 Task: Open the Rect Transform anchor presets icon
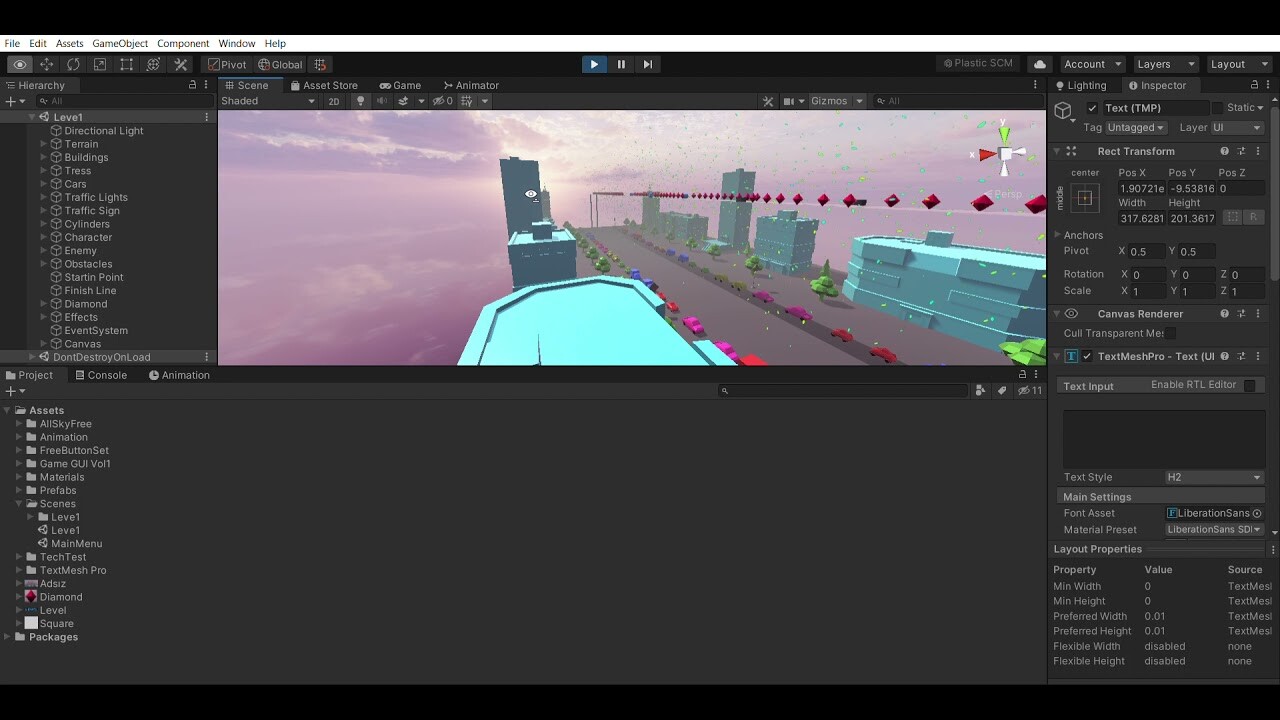(x=1085, y=198)
